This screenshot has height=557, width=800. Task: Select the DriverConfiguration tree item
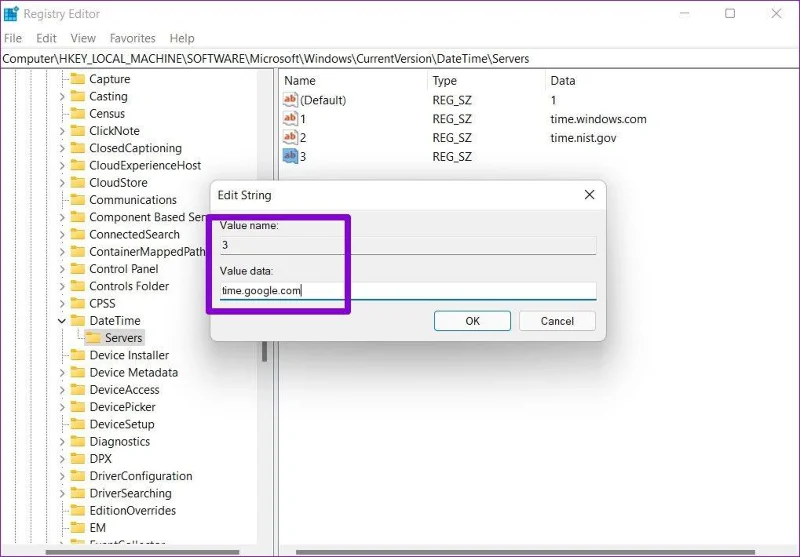141,476
